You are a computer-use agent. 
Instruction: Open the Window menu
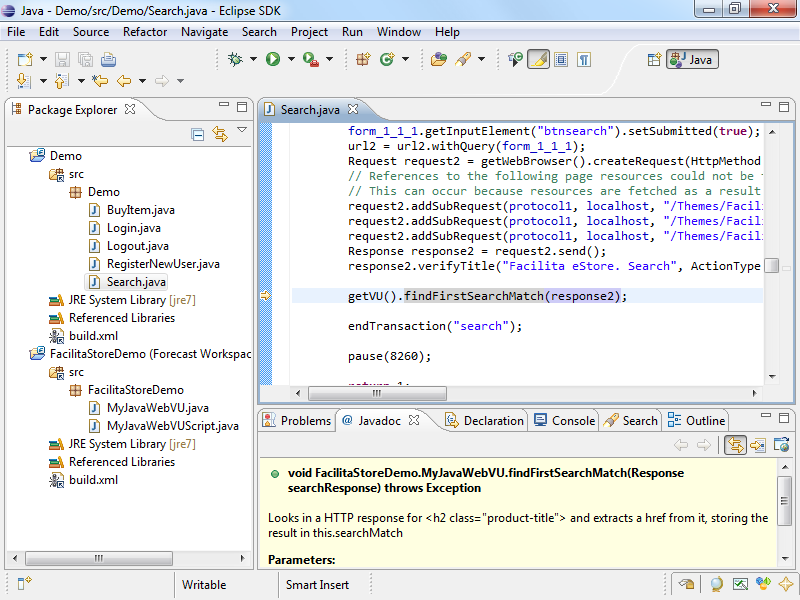click(398, 32)
